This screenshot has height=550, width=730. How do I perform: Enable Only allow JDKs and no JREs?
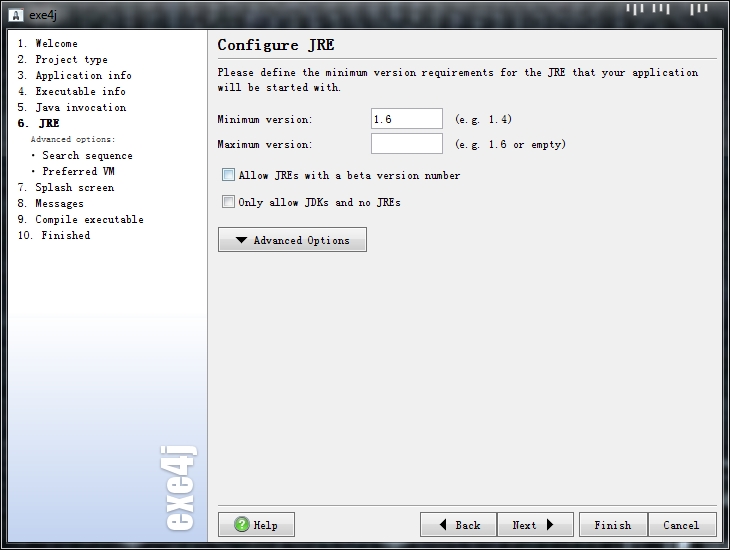(228, 202)
